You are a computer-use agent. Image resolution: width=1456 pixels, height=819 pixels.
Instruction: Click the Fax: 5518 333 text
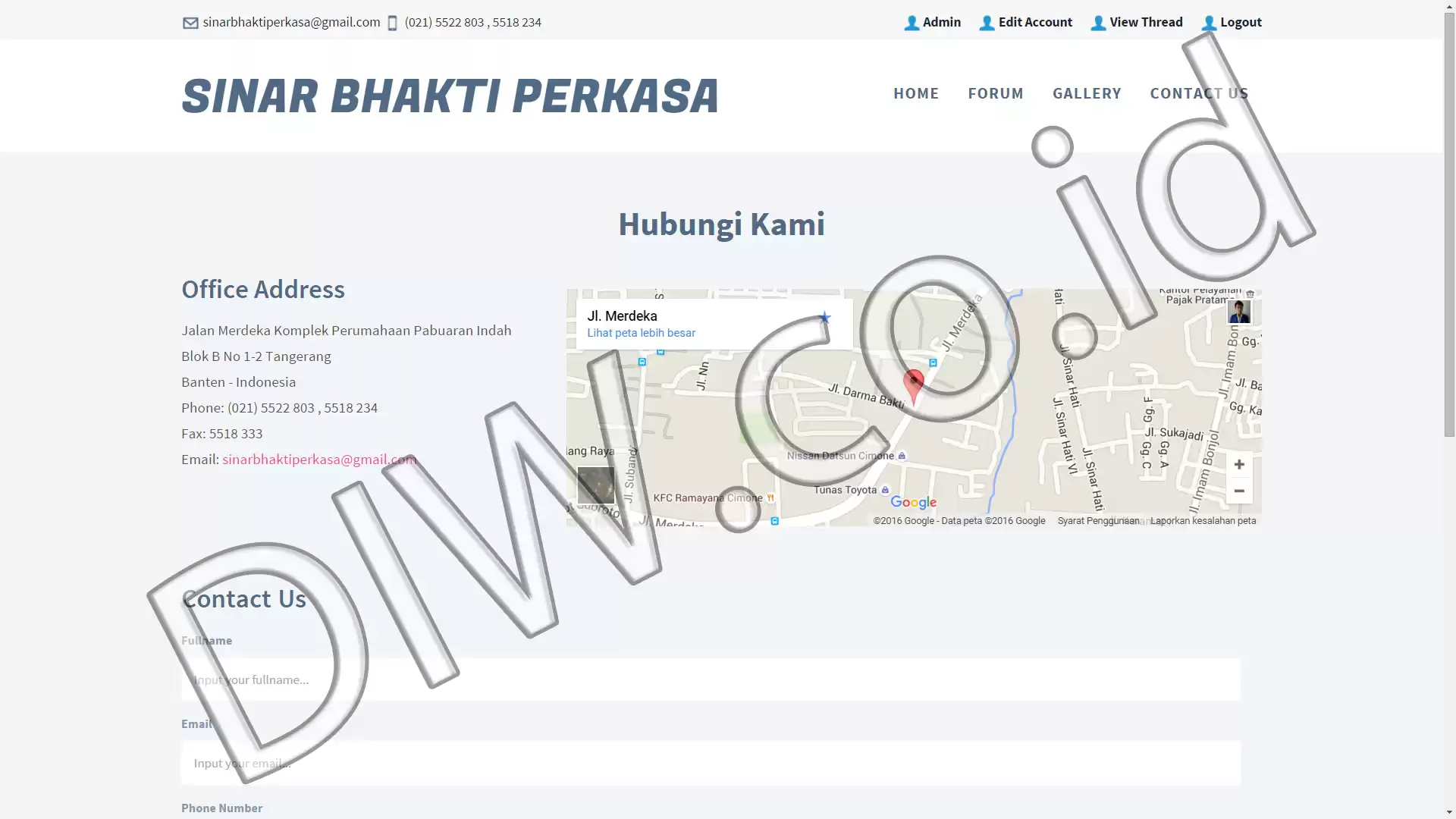[x=221, y=434]
